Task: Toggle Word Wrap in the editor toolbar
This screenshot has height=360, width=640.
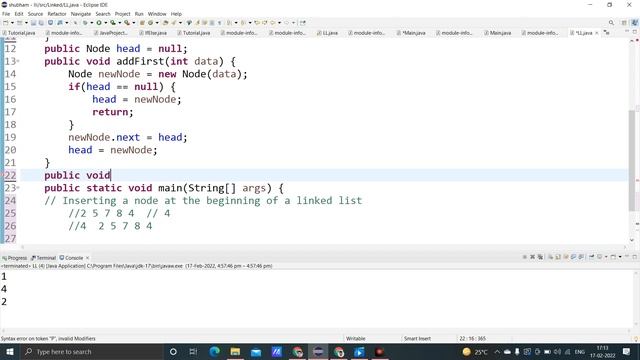Action: tap(205, 23)
